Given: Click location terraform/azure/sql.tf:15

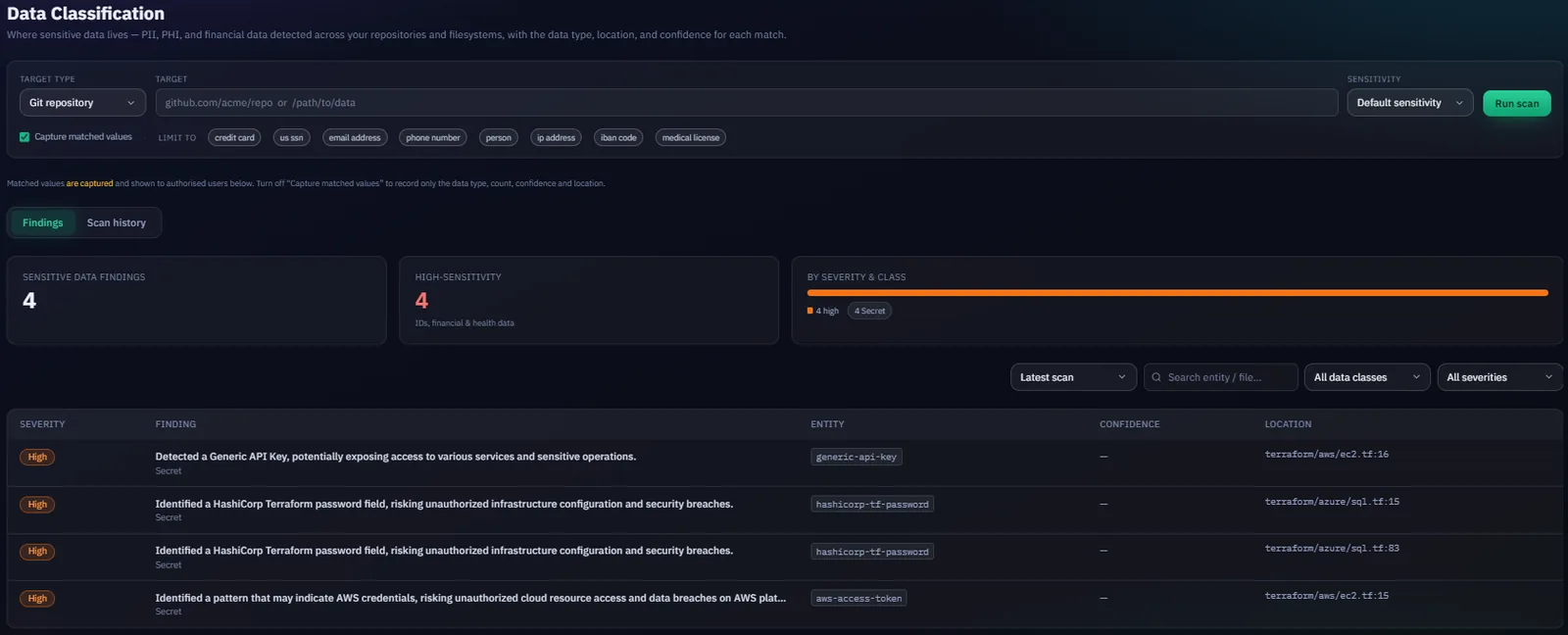Looking at the screenshot, I should [x=1332, y=502].
